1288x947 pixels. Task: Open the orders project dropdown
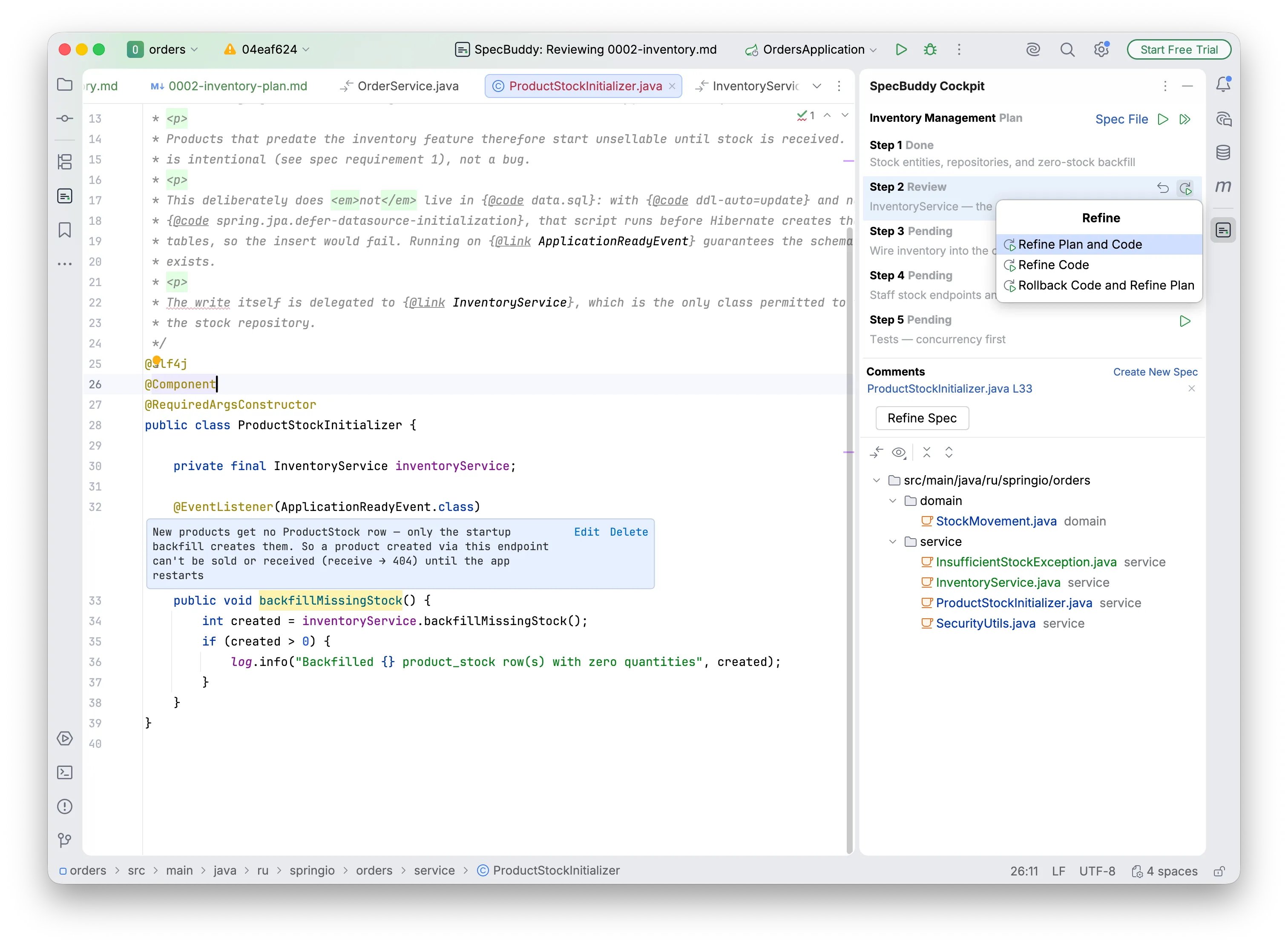point(162,49)
